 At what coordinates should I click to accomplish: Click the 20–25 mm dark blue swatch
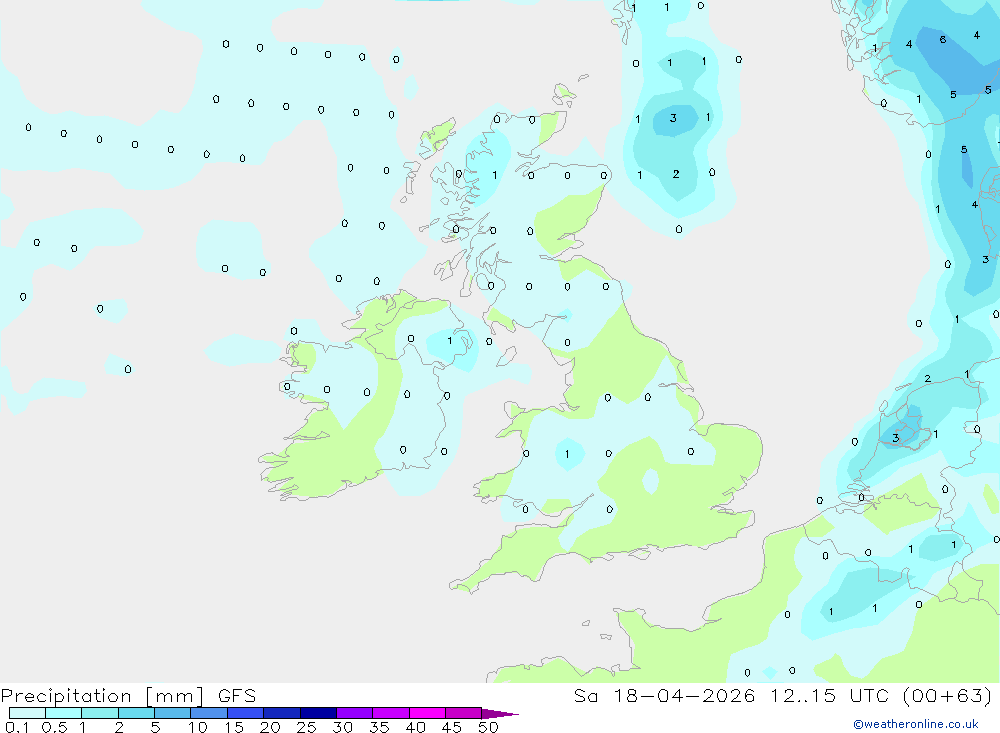coord(282,713)
